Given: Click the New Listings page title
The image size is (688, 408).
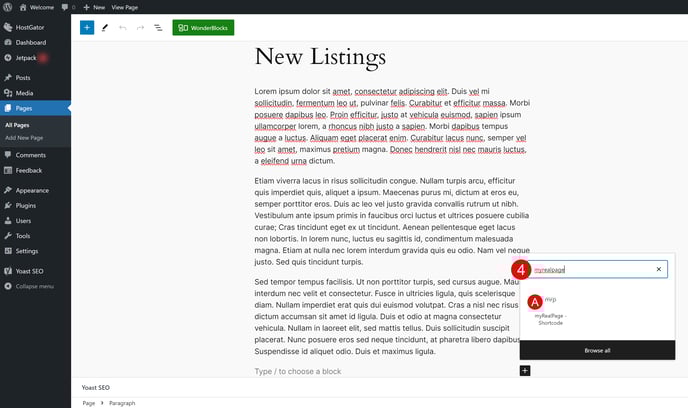Looking at the screenshot, I should [320, 57].
